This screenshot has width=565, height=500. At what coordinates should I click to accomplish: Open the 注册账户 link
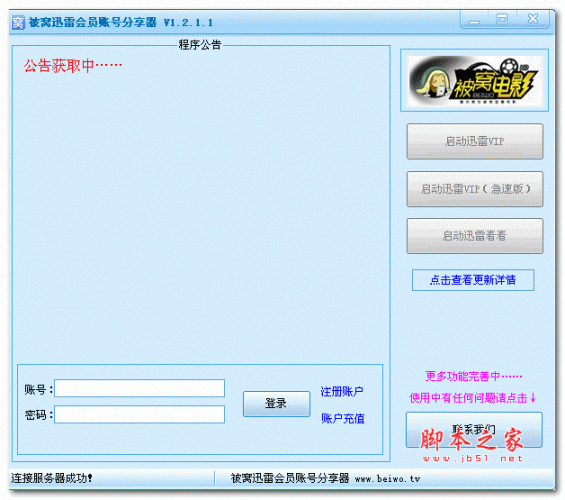(x=342, y=391)
